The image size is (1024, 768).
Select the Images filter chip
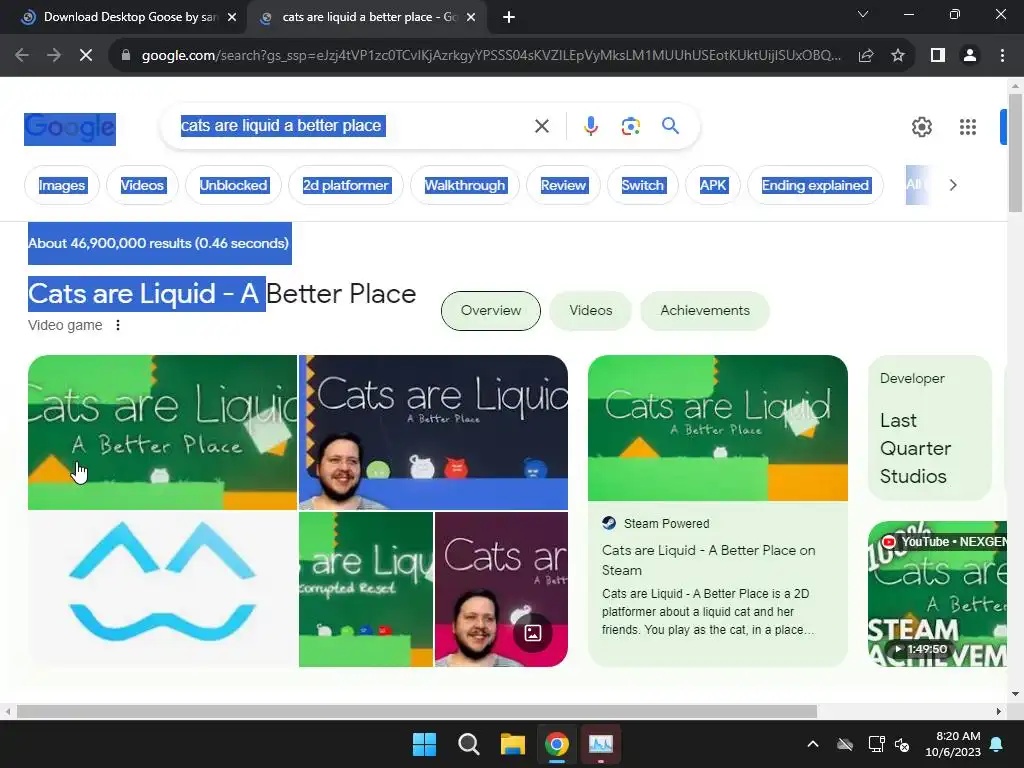pyautogui.click(x=62, y=185)
